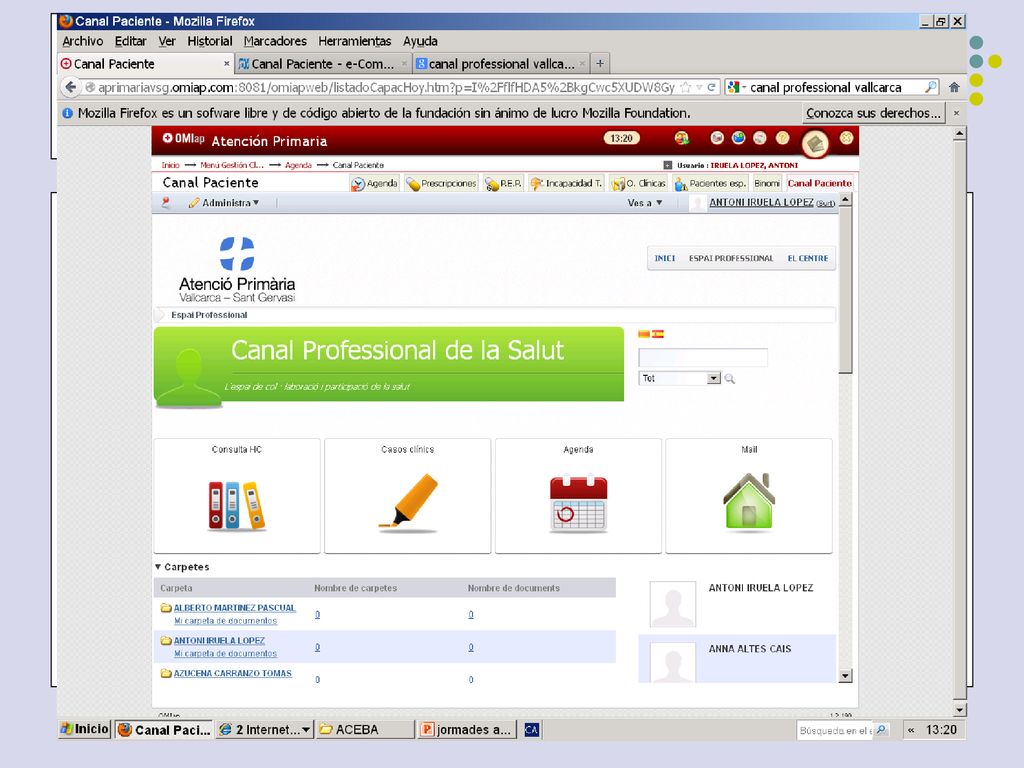Viewport: 1024px width, 768px height.
Task: Click the reload icon in the address bar
Action: point(711,87)
